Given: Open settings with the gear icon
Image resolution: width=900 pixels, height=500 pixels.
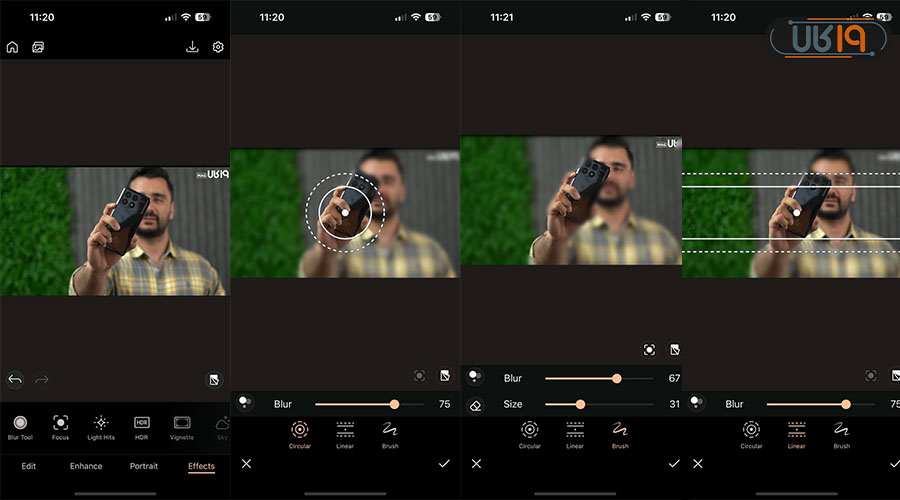Looking at the screenshot, I should (218, 47).
